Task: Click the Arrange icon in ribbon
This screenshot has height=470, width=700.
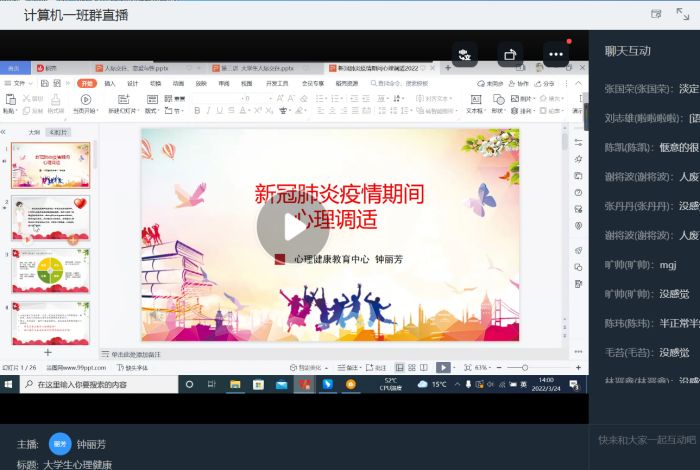Action: tap(514, 111)
